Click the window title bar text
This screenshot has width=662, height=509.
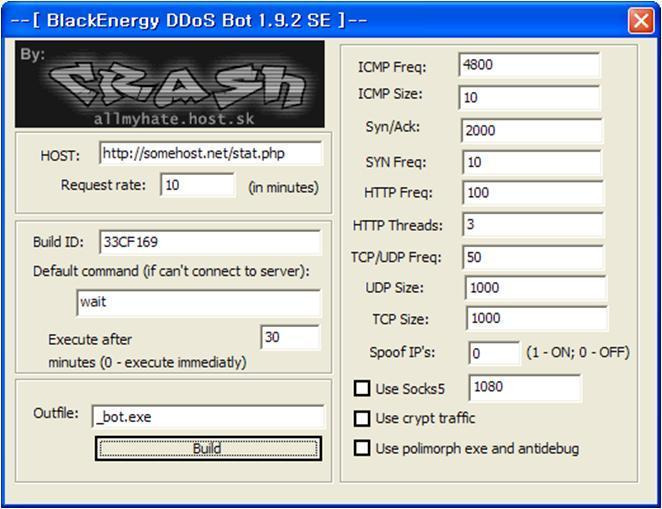pos(188,20)
